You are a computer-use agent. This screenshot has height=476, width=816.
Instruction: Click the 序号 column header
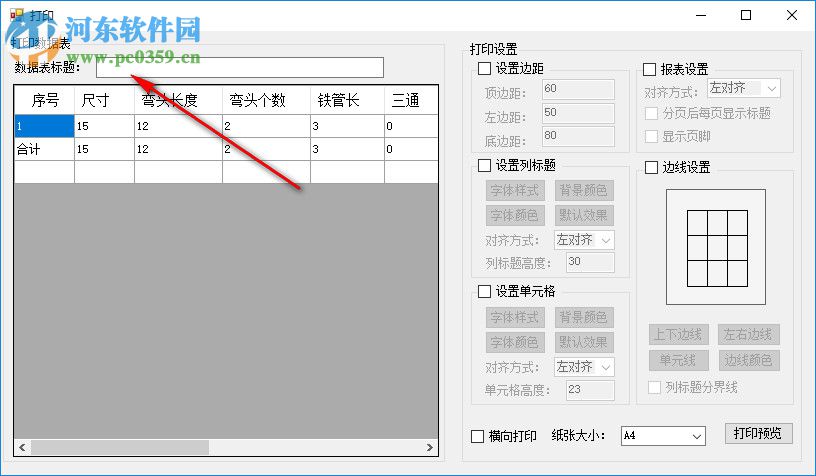[x=45, y=100]
